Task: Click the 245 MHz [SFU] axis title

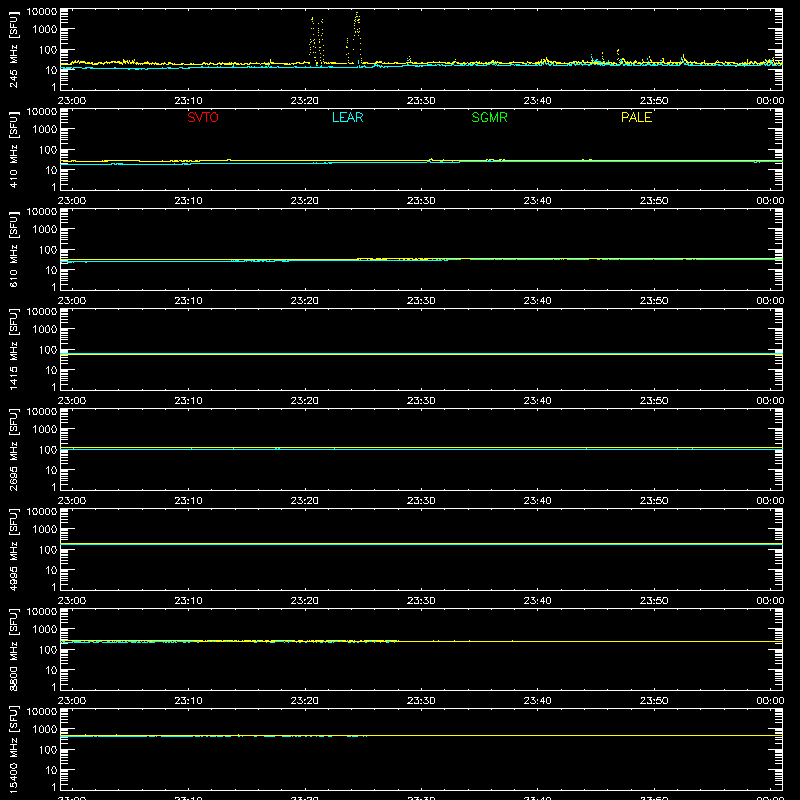Action: point(13,50)
